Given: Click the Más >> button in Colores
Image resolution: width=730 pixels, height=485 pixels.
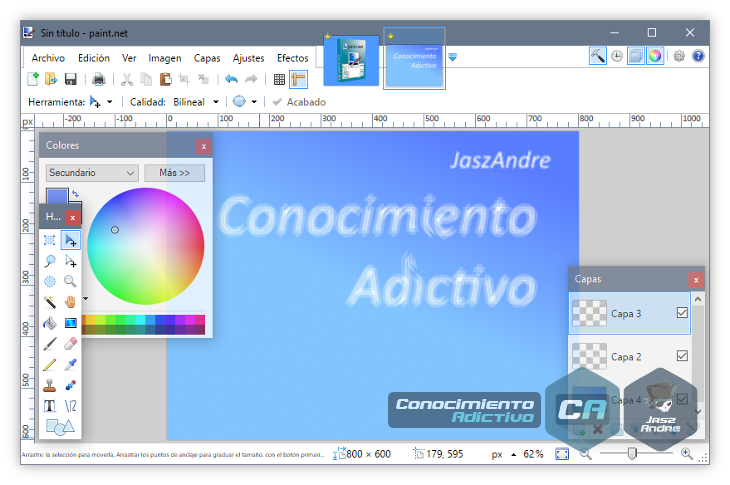Looking at the screenshot, I should [175, 173].
